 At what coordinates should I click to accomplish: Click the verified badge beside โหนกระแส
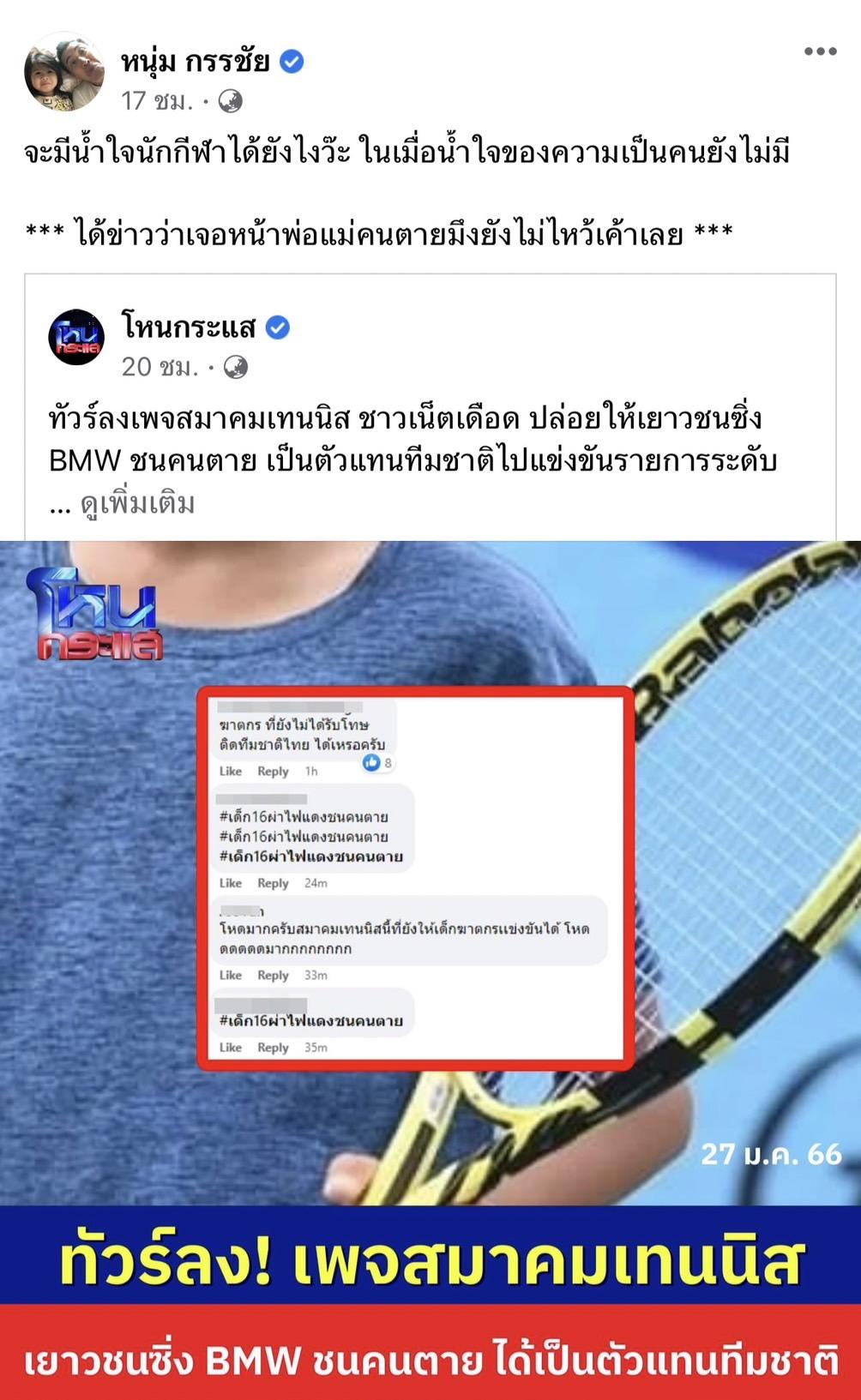[x=278, y=327]
